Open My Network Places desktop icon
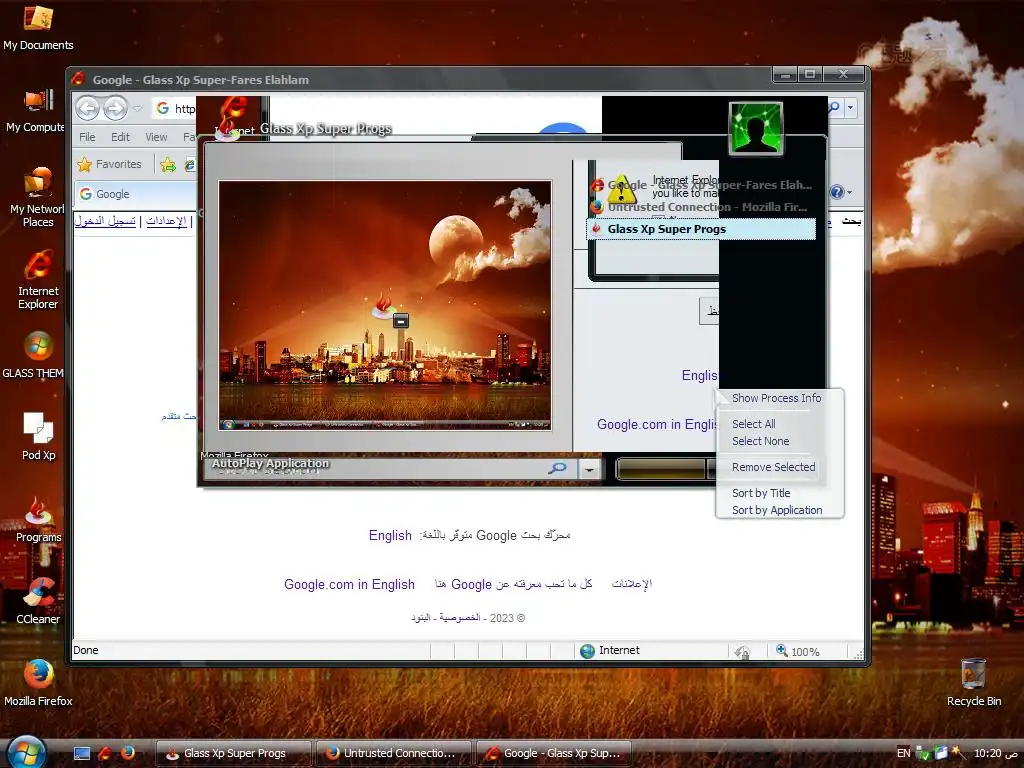 coord(38,196)
